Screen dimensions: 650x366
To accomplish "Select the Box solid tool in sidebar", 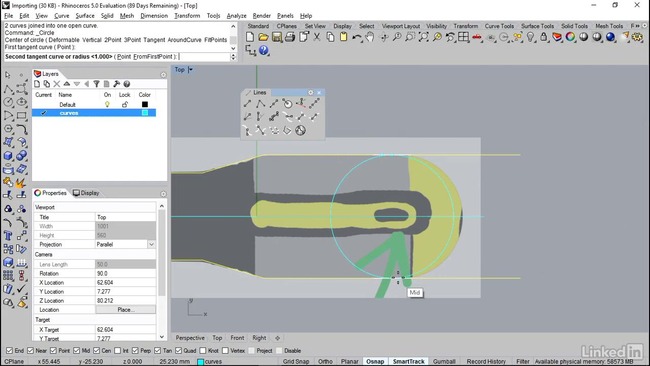I will pyautogui.click(x=8, y=155).
